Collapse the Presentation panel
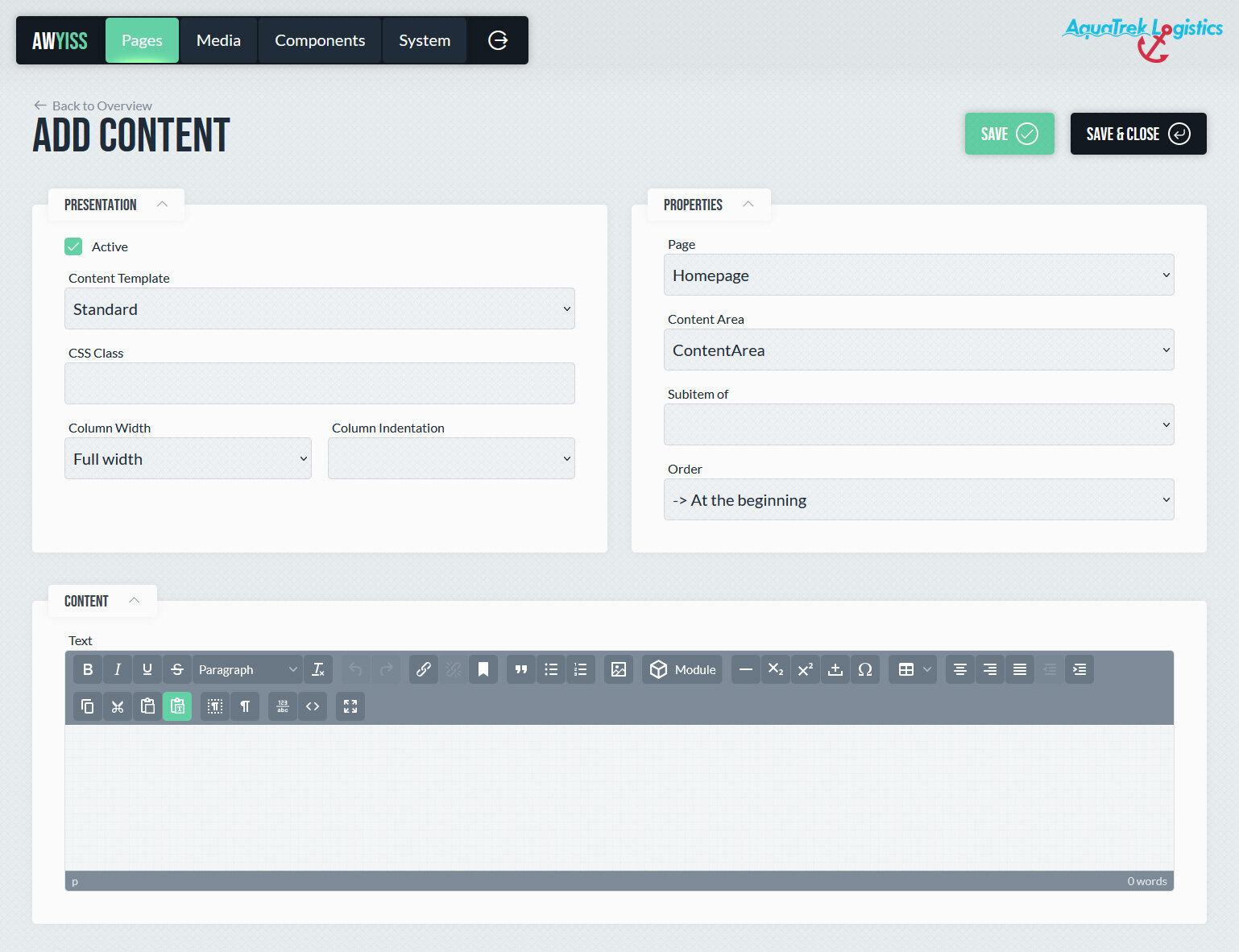The image size is (1239, 952). (162, 205)
